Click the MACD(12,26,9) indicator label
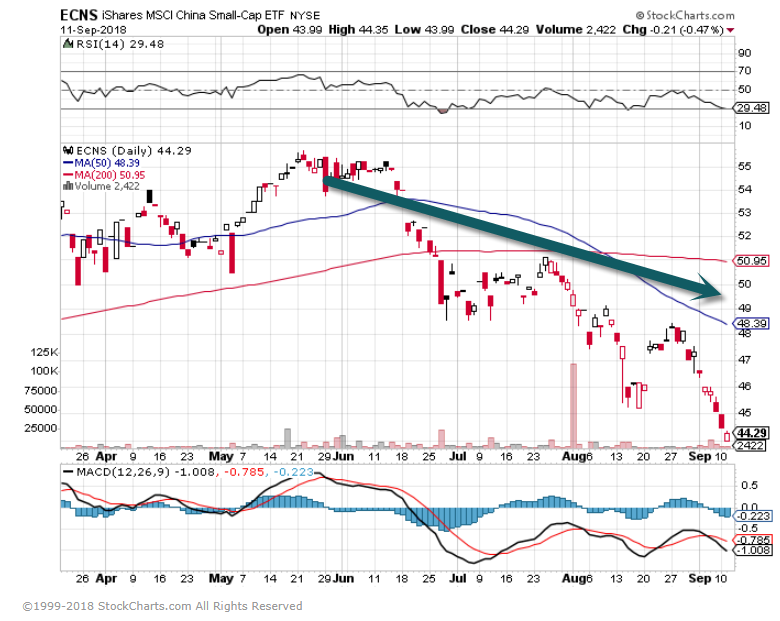Image resolution: width=780 pixels, height=621 pixels. (123, 472)
